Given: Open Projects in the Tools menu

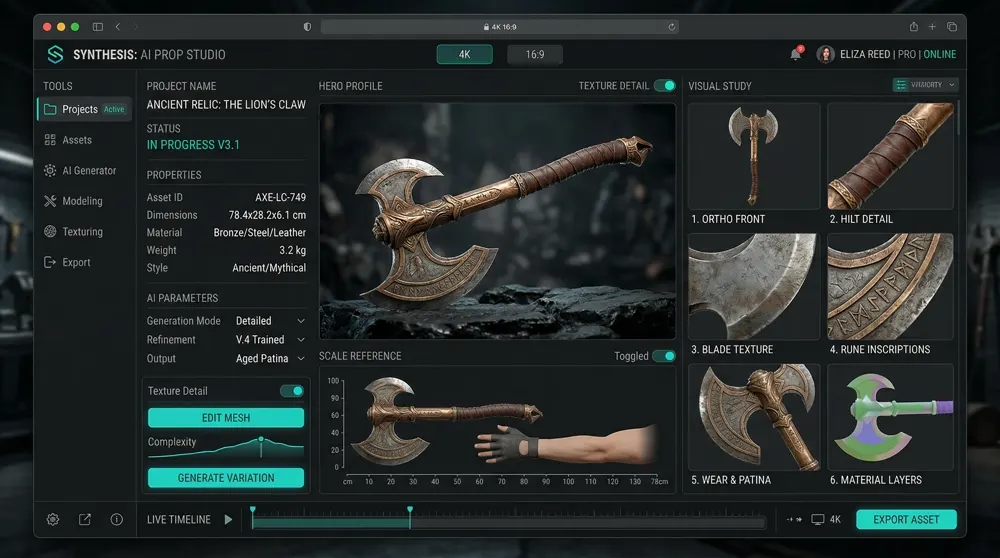Looking at the screenshot, I should [85, 109].
